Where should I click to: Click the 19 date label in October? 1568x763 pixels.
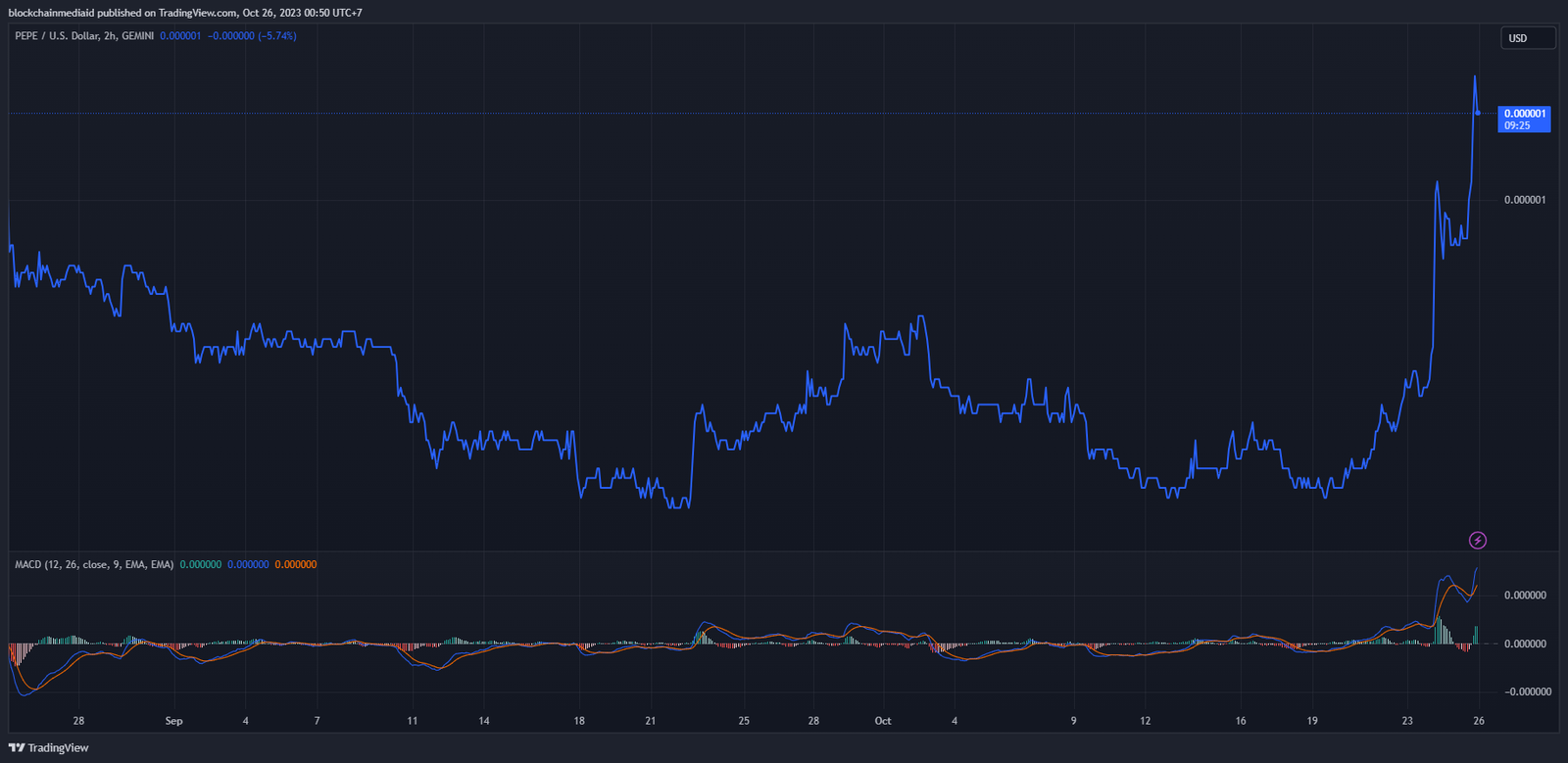pos(1312,721)
